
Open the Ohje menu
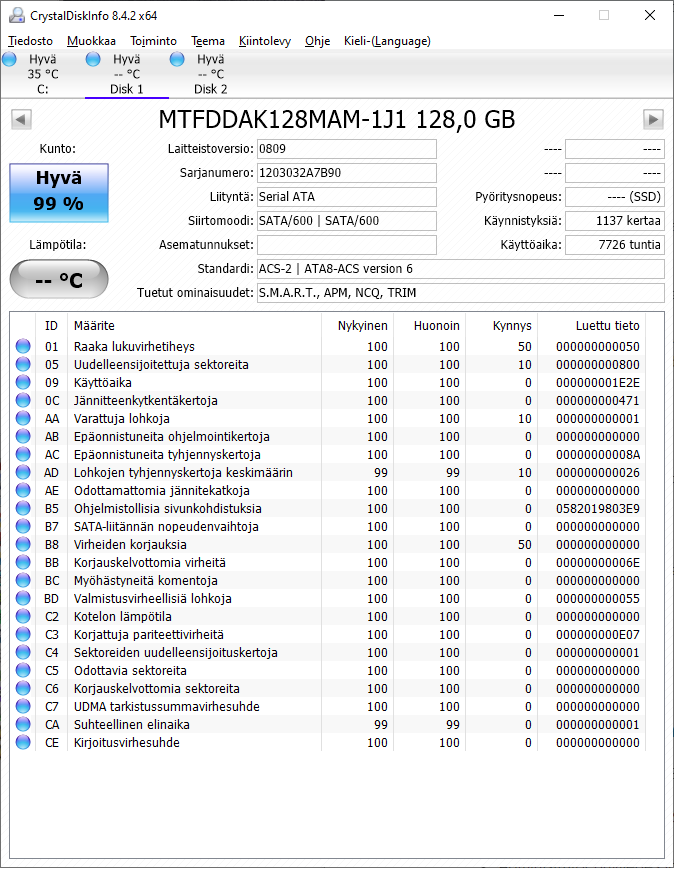coord(317,41)
